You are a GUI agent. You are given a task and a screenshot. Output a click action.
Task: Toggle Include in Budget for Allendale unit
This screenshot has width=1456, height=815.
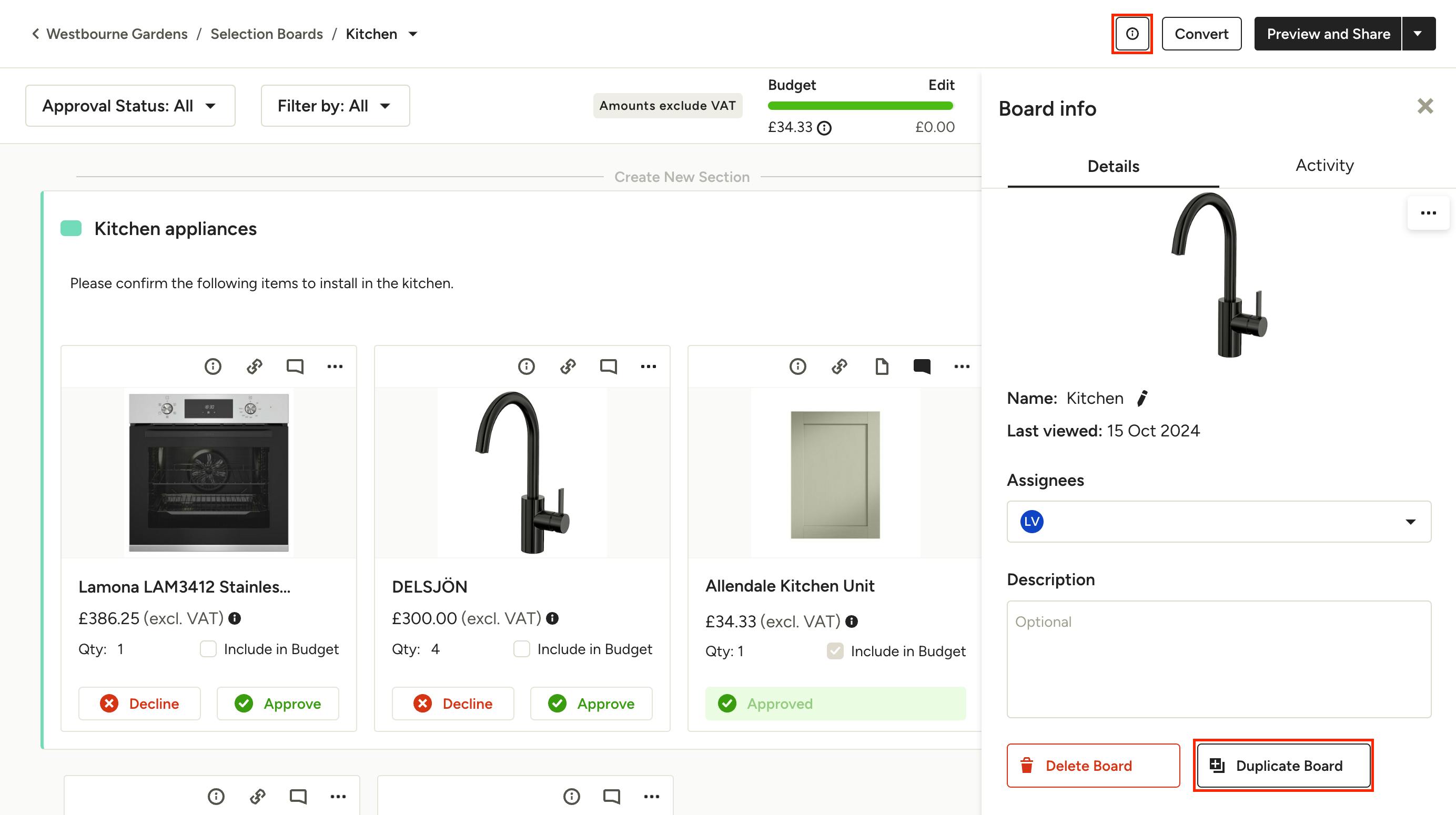[x=835, y=651]
